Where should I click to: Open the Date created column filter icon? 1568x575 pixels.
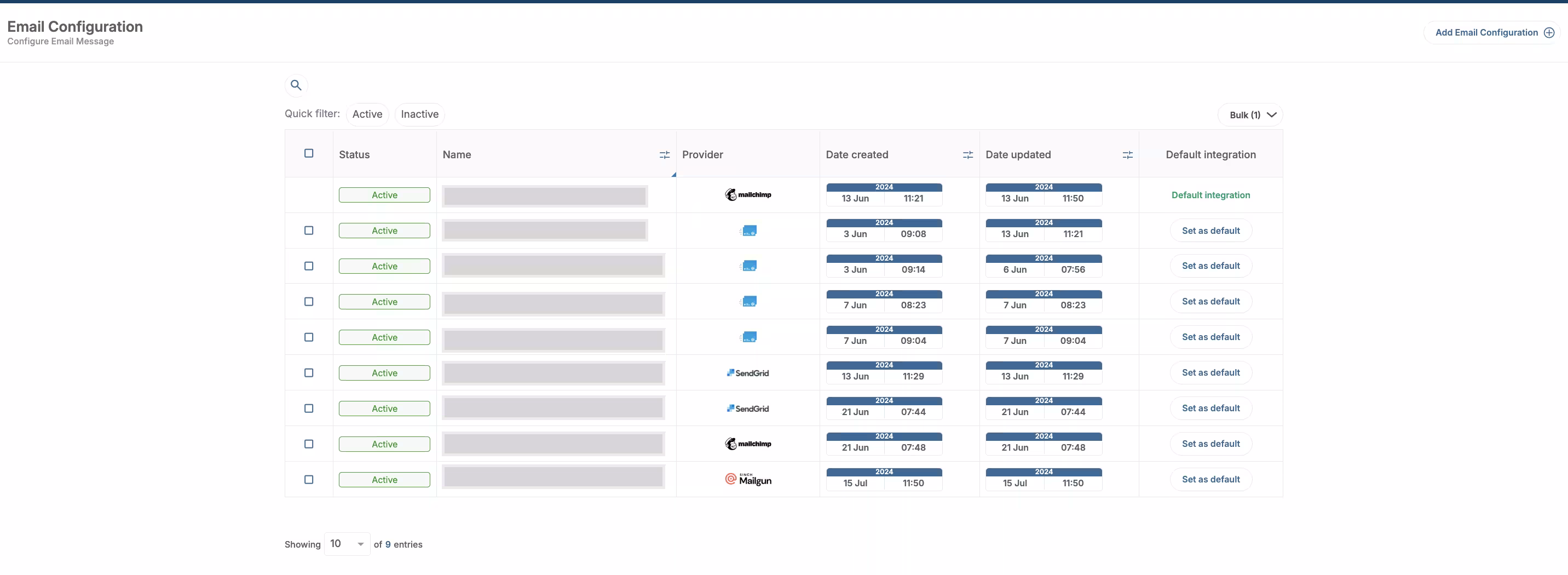point(967,155)
